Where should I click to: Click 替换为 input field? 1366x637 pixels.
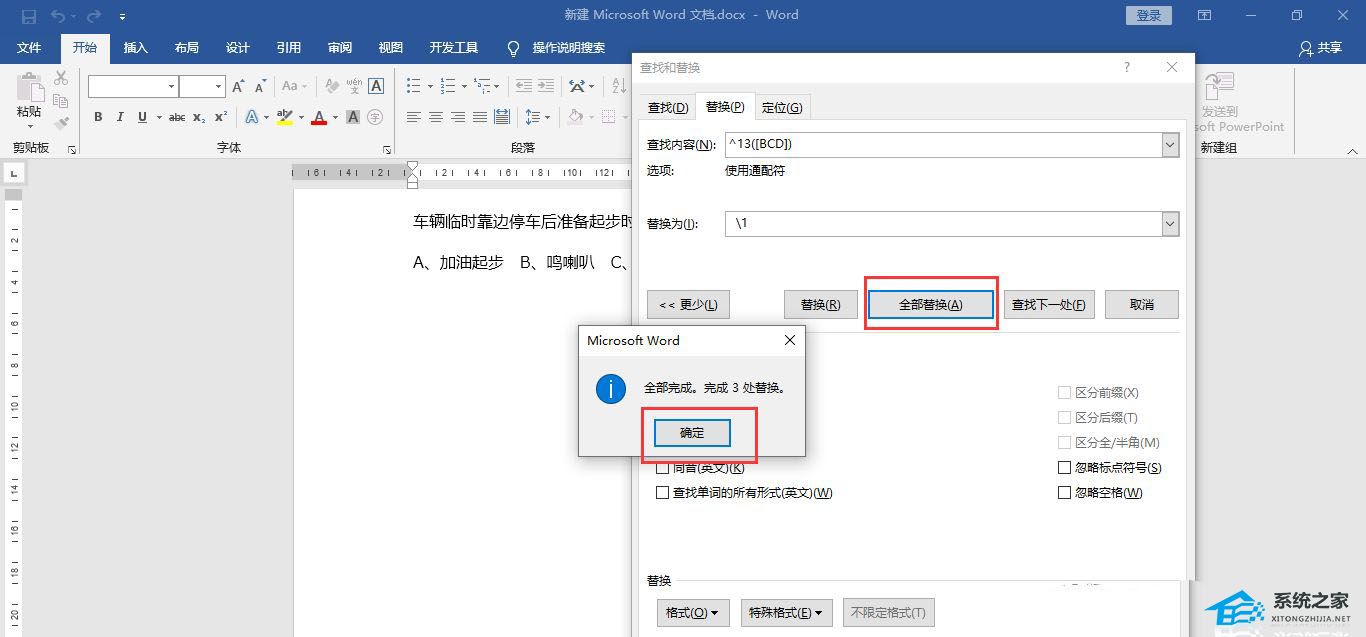pyautogui.click(x=943, y=224)
